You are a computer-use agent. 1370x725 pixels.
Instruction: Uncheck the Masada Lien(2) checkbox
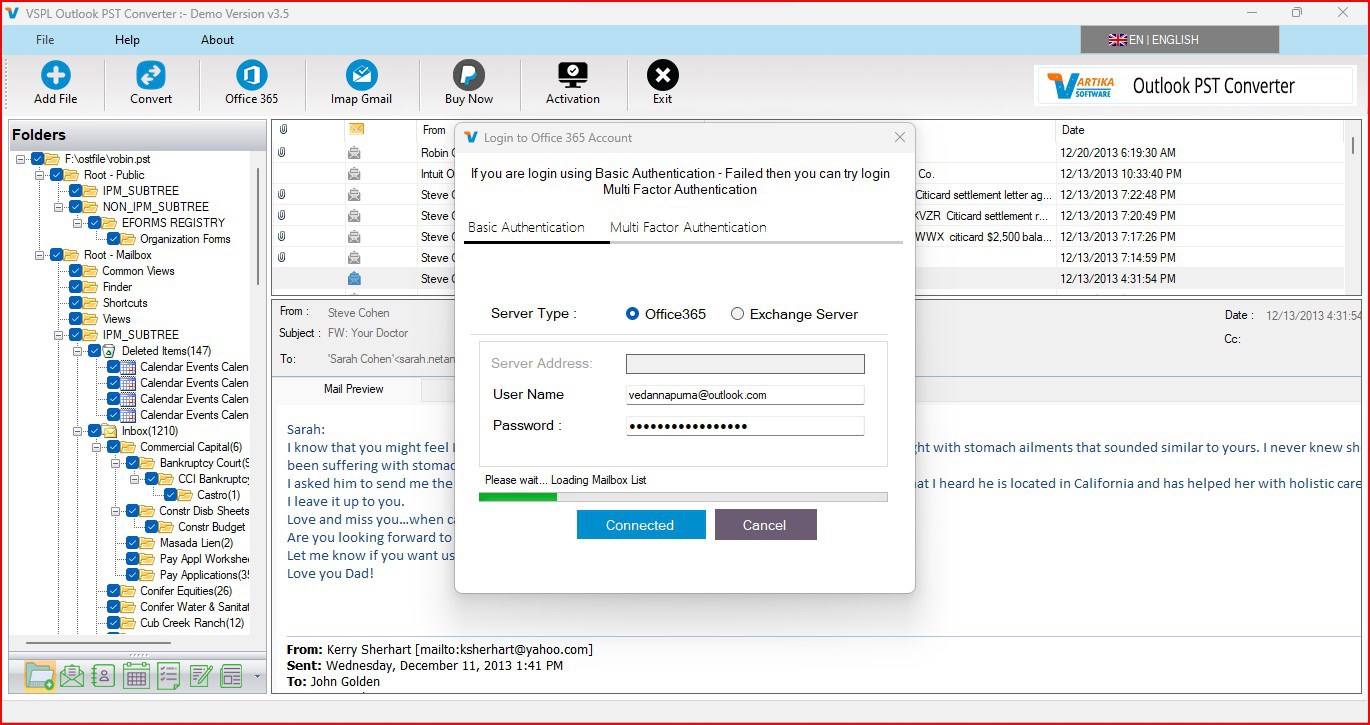coord(132,543)
